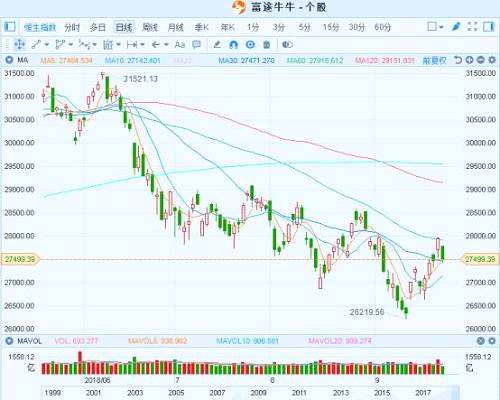The image size is (500, 400).
Task: Click 2009 on the bottom timeline navigator
Action: [258, 393]
